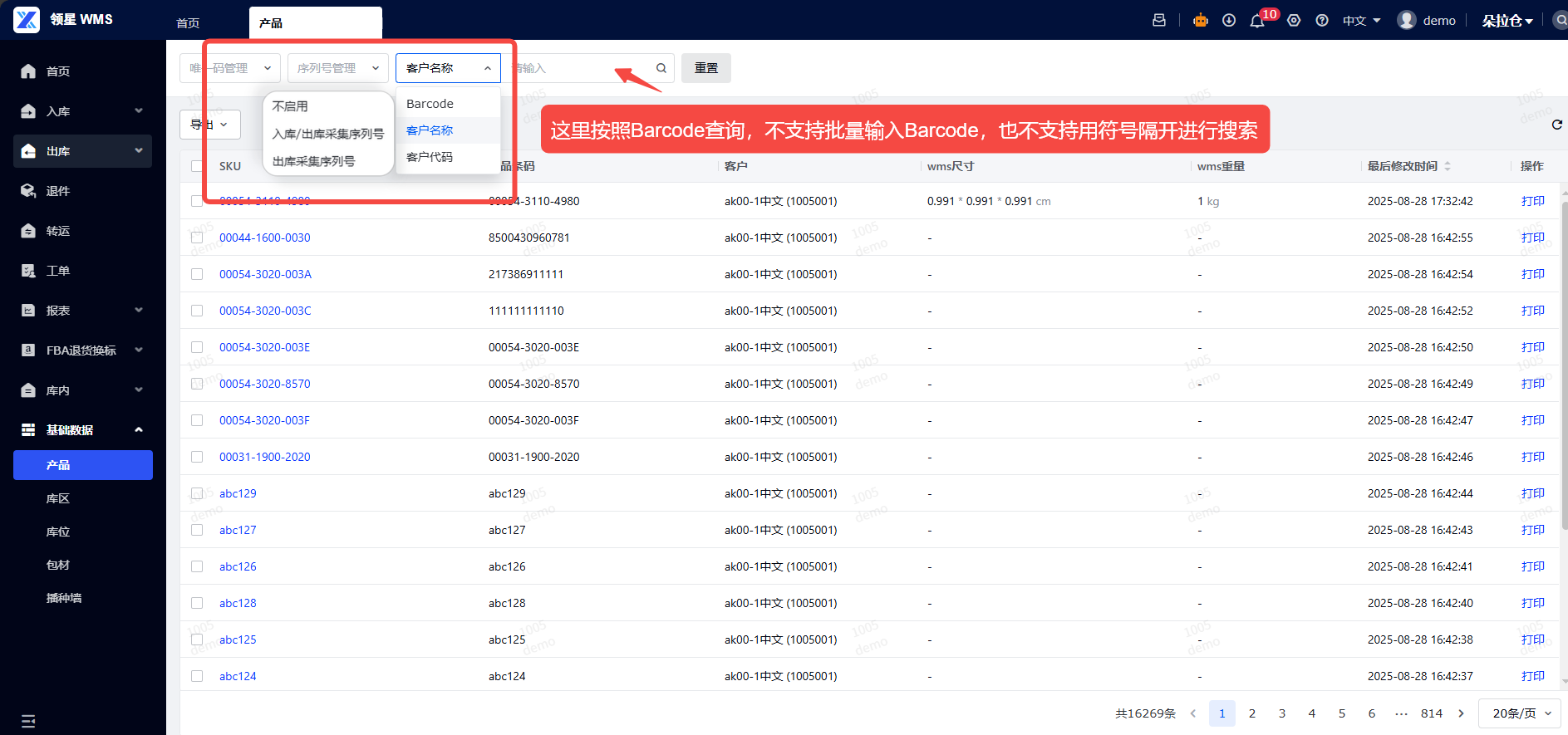
Task: Choose Barcode option in search field list
Action: pyautogui.click(x=448, y=104)
